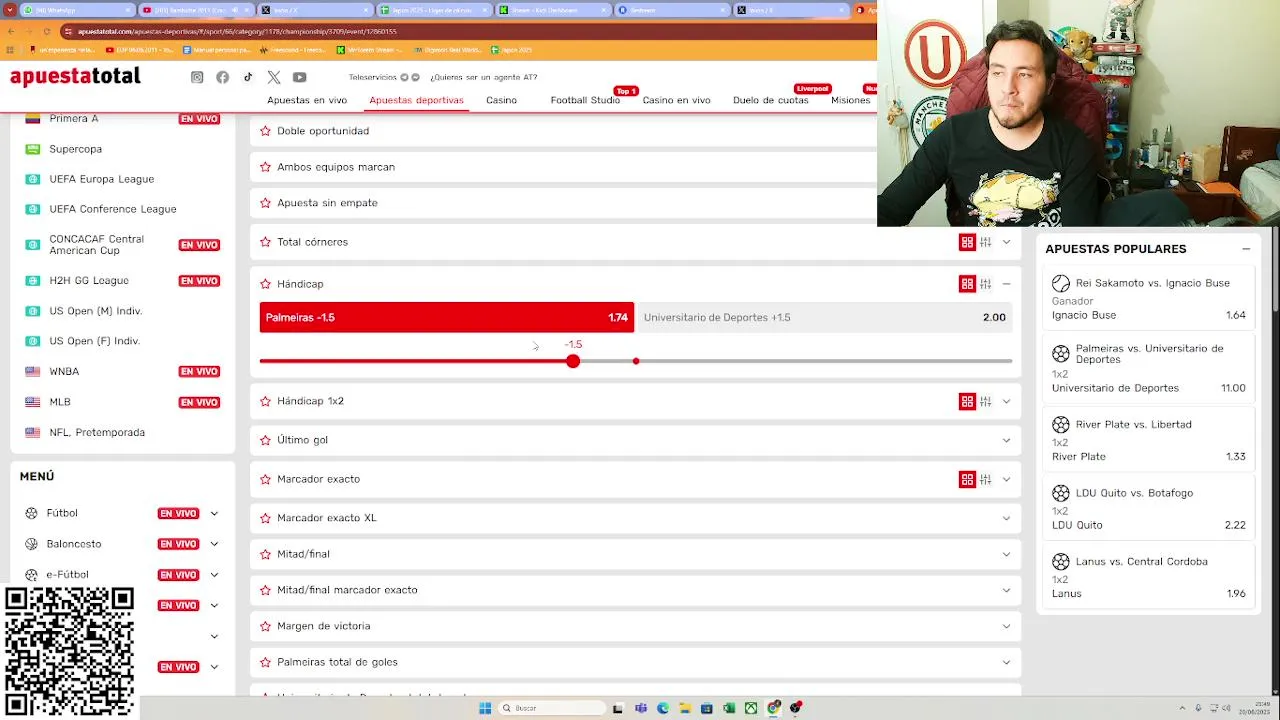
Task: Open the Xbox app from taskbar
Action: click(751, 708)
